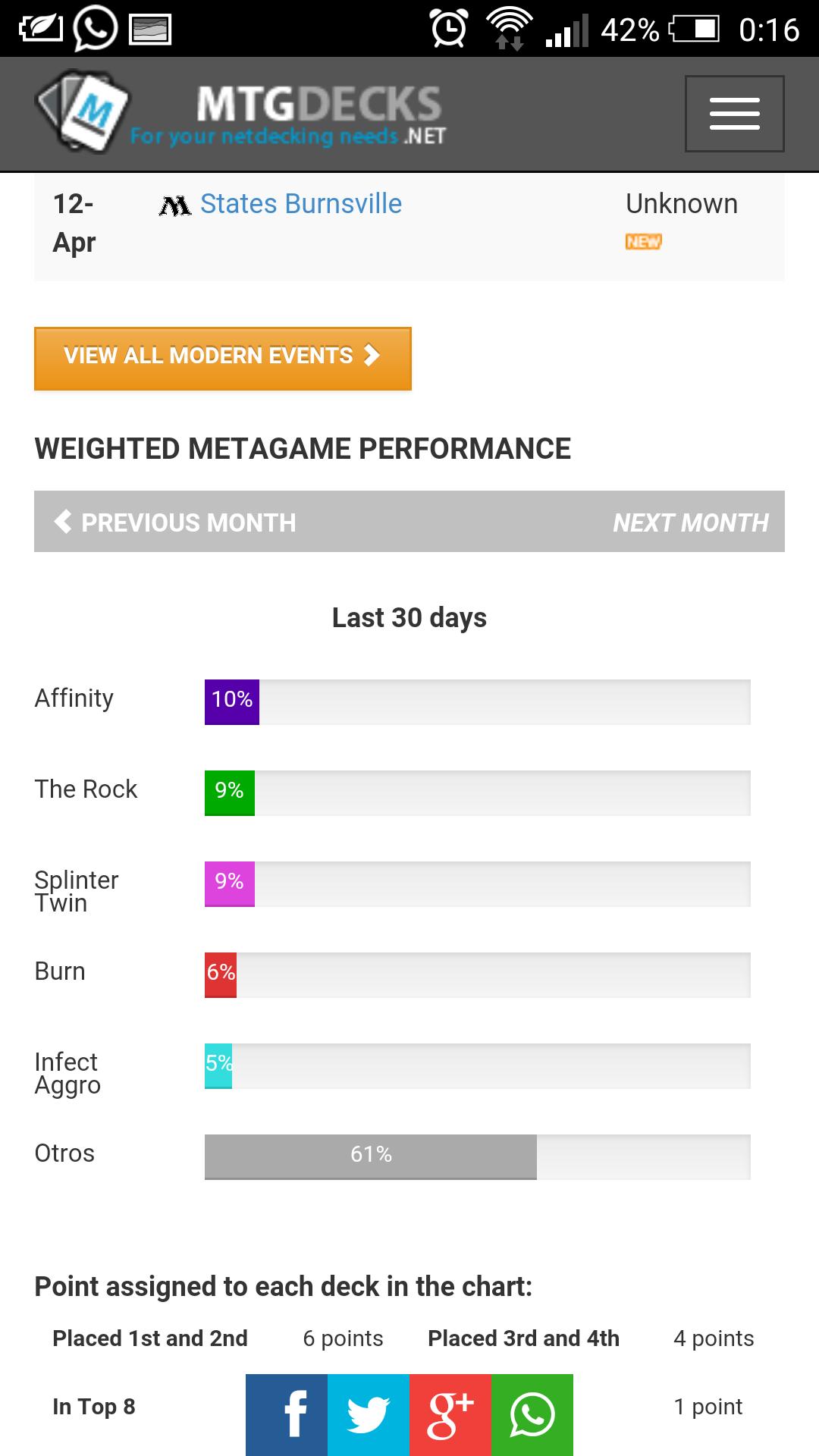Screen dimensions: 819x1456
Task: Tap the MTGDECKS.NET site title
Action: (x=318, y=114)
